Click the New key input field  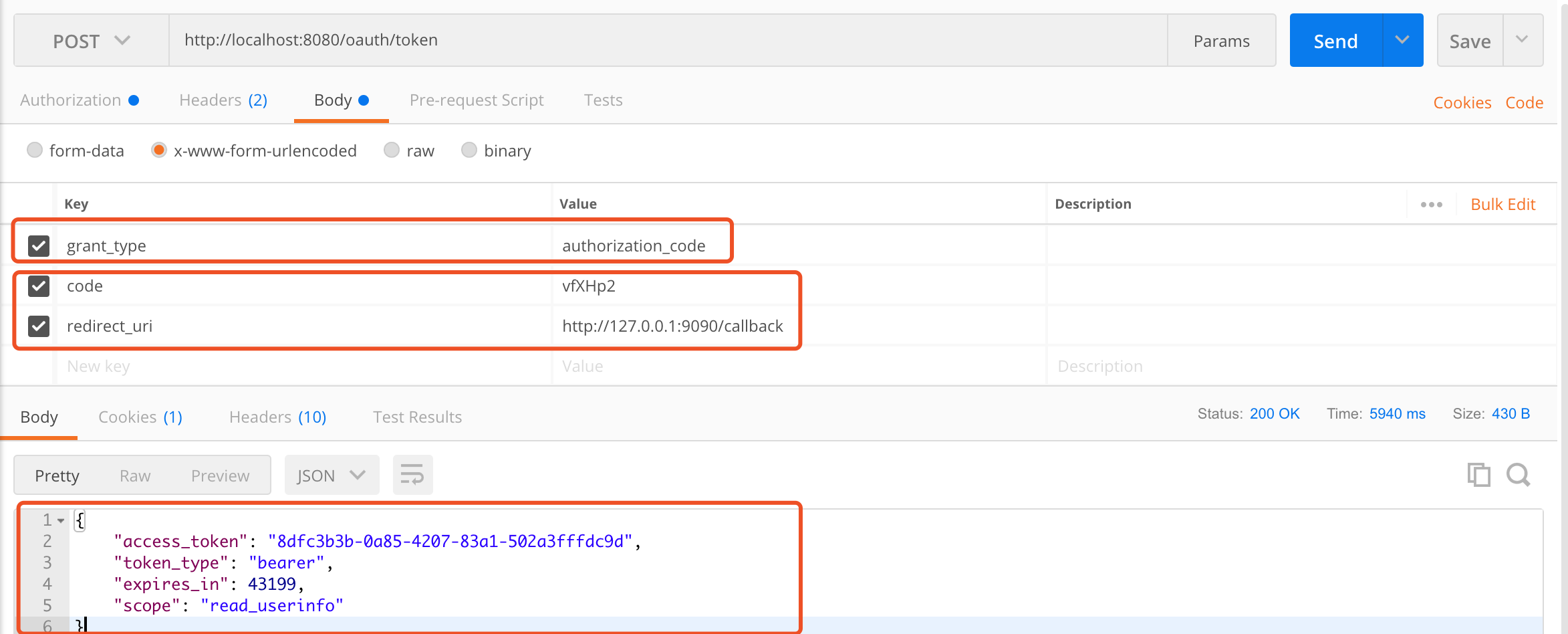[304, 366]
